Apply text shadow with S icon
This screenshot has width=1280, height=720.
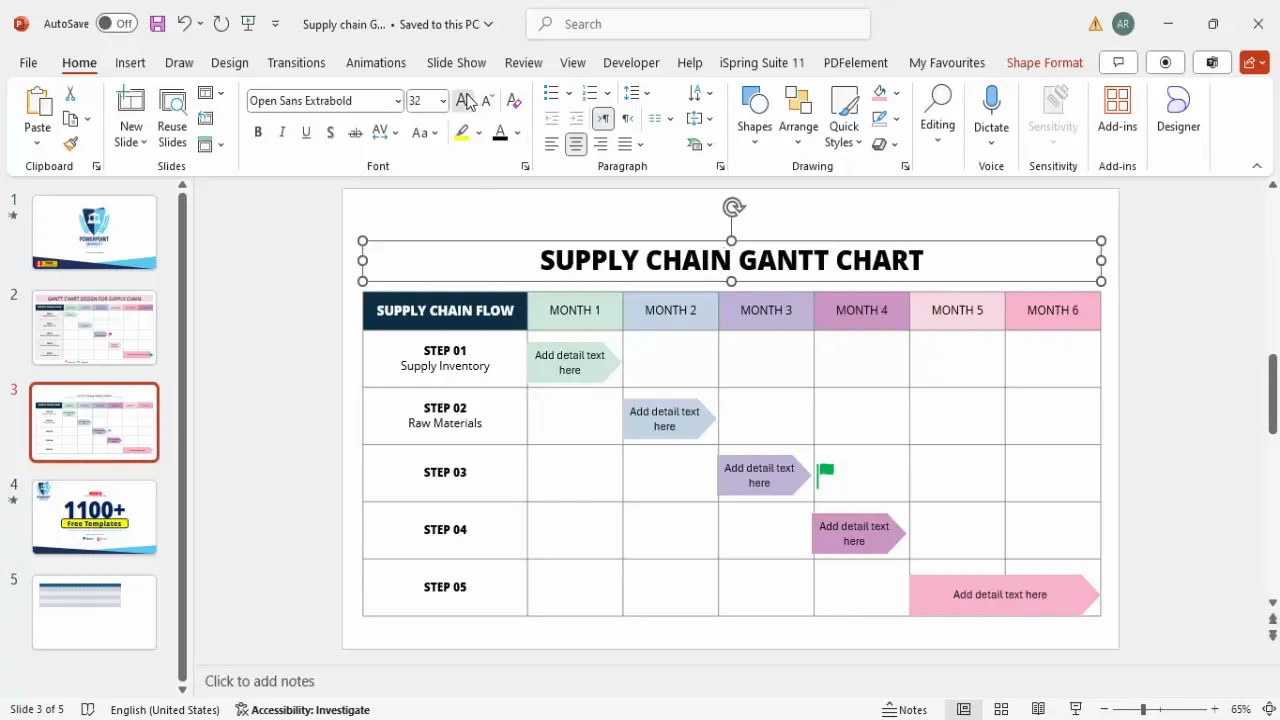click(330, 132)
